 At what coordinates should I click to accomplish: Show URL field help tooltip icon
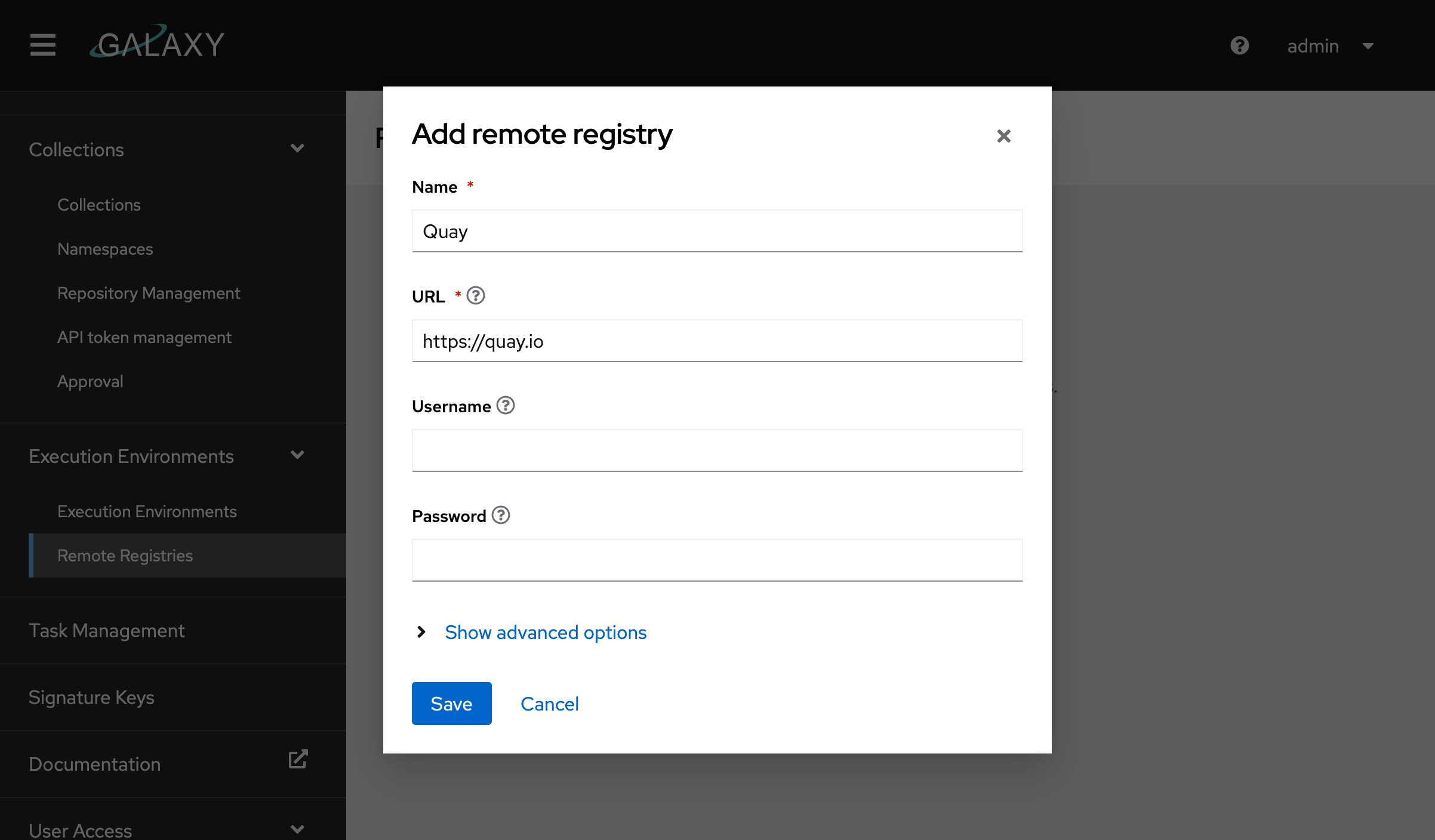click(476, 295)
